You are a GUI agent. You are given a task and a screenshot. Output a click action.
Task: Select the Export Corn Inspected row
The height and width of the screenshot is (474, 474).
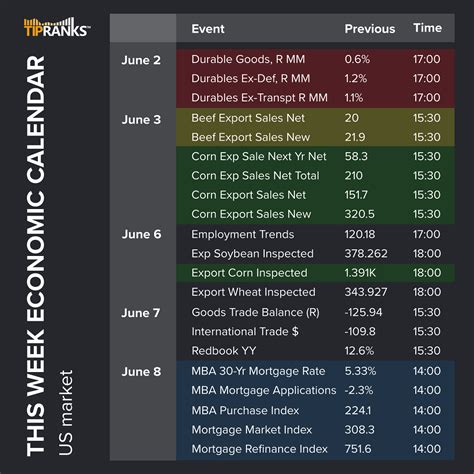[x=315, y=273]
